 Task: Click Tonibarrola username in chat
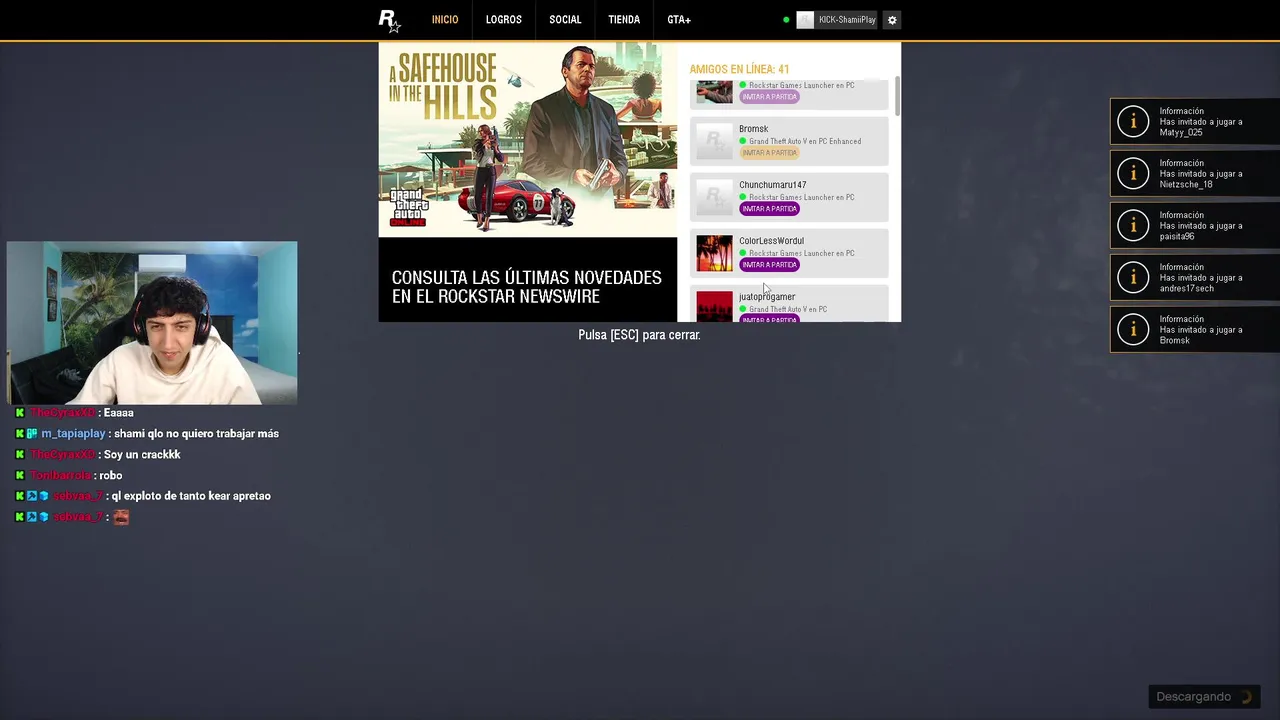[x=61, y=476]
